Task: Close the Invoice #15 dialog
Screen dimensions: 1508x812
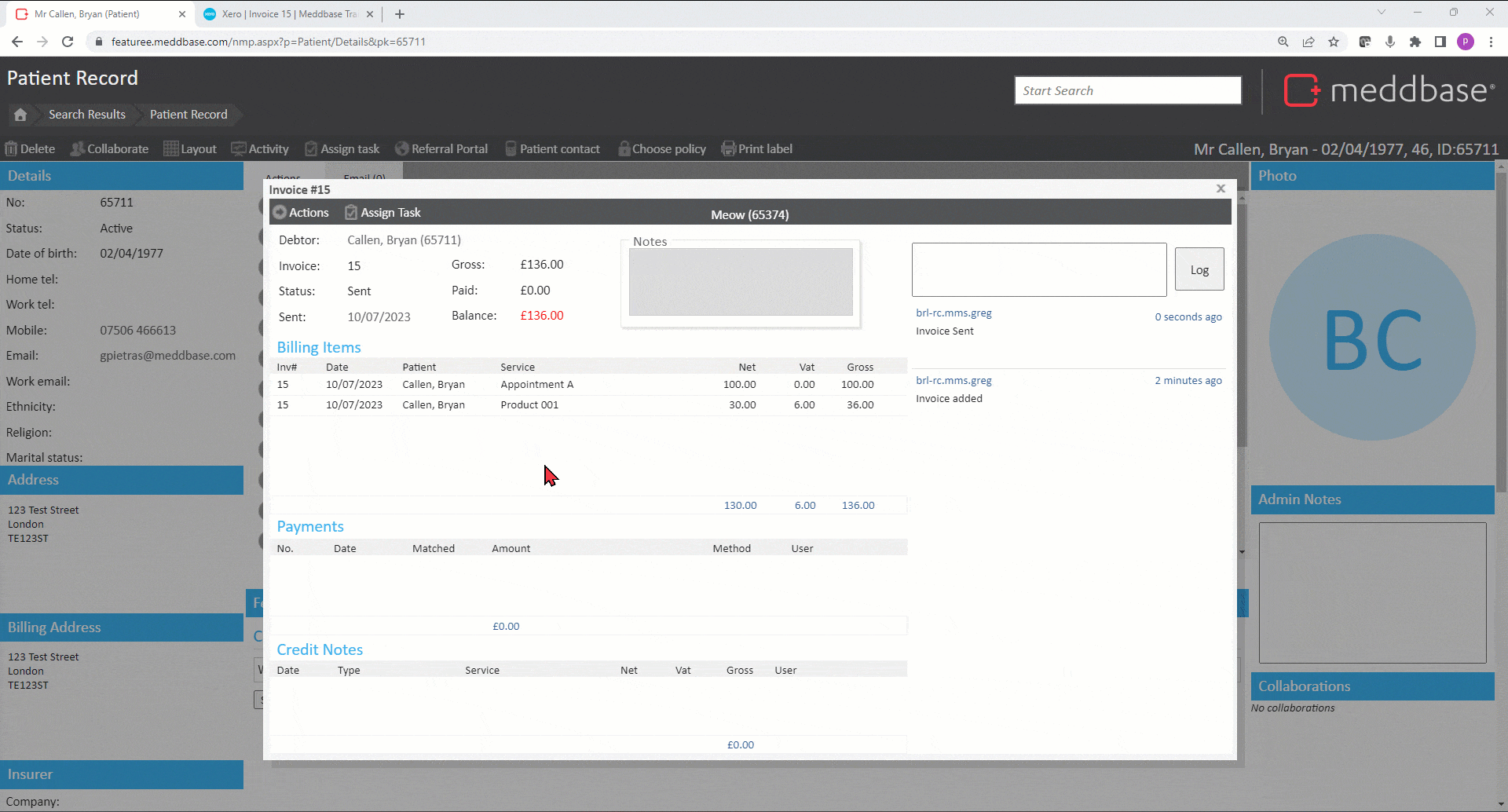Action: pos(1221,188)
